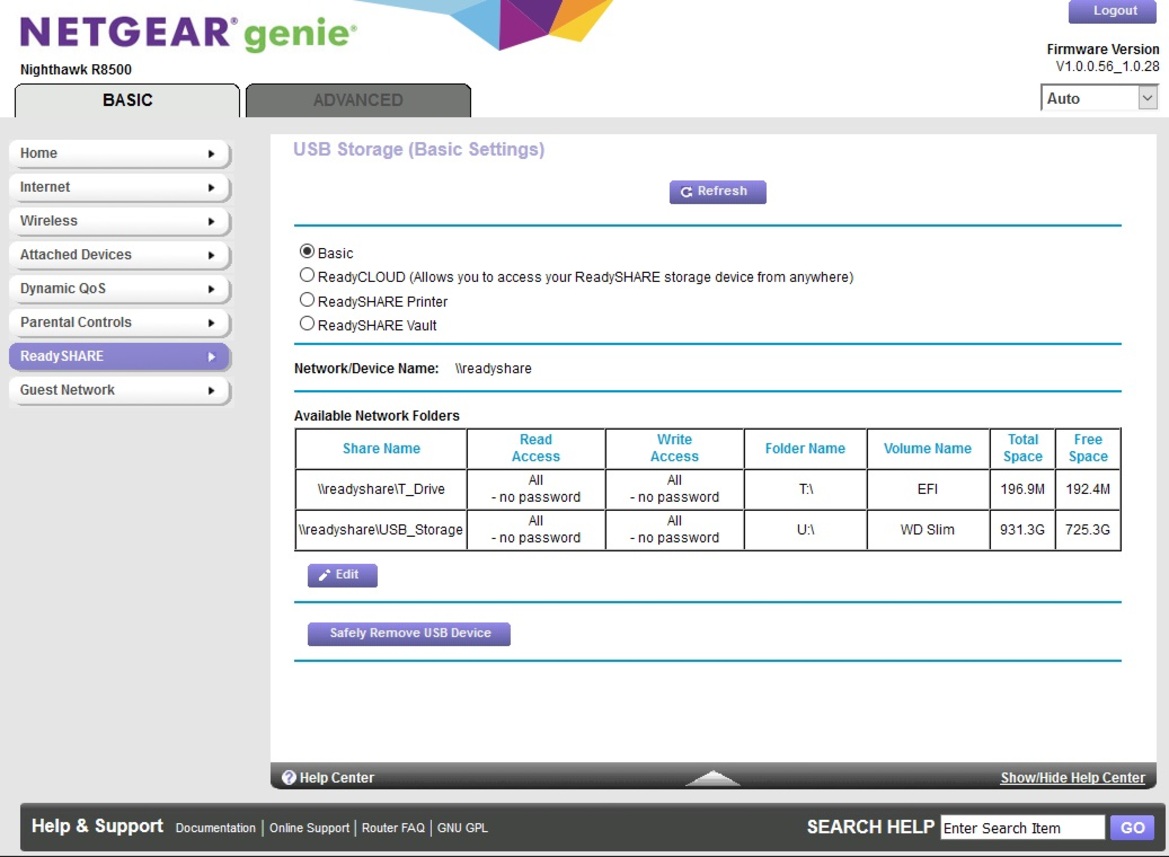Click the 931.3G total space cell

coord(1022,530)
